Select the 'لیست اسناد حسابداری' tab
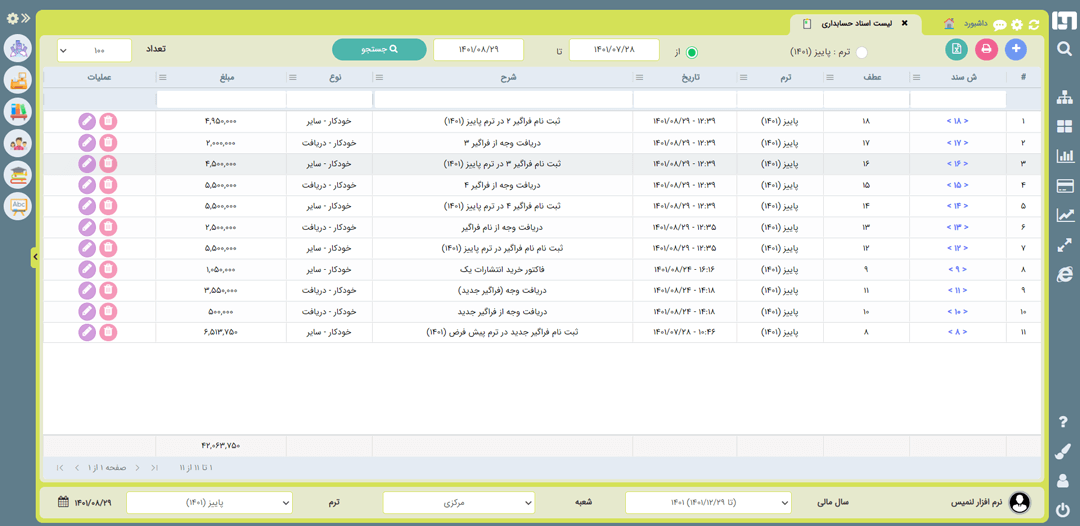Viewport: 1080px width, 526px height. click(x=857, y=23)
